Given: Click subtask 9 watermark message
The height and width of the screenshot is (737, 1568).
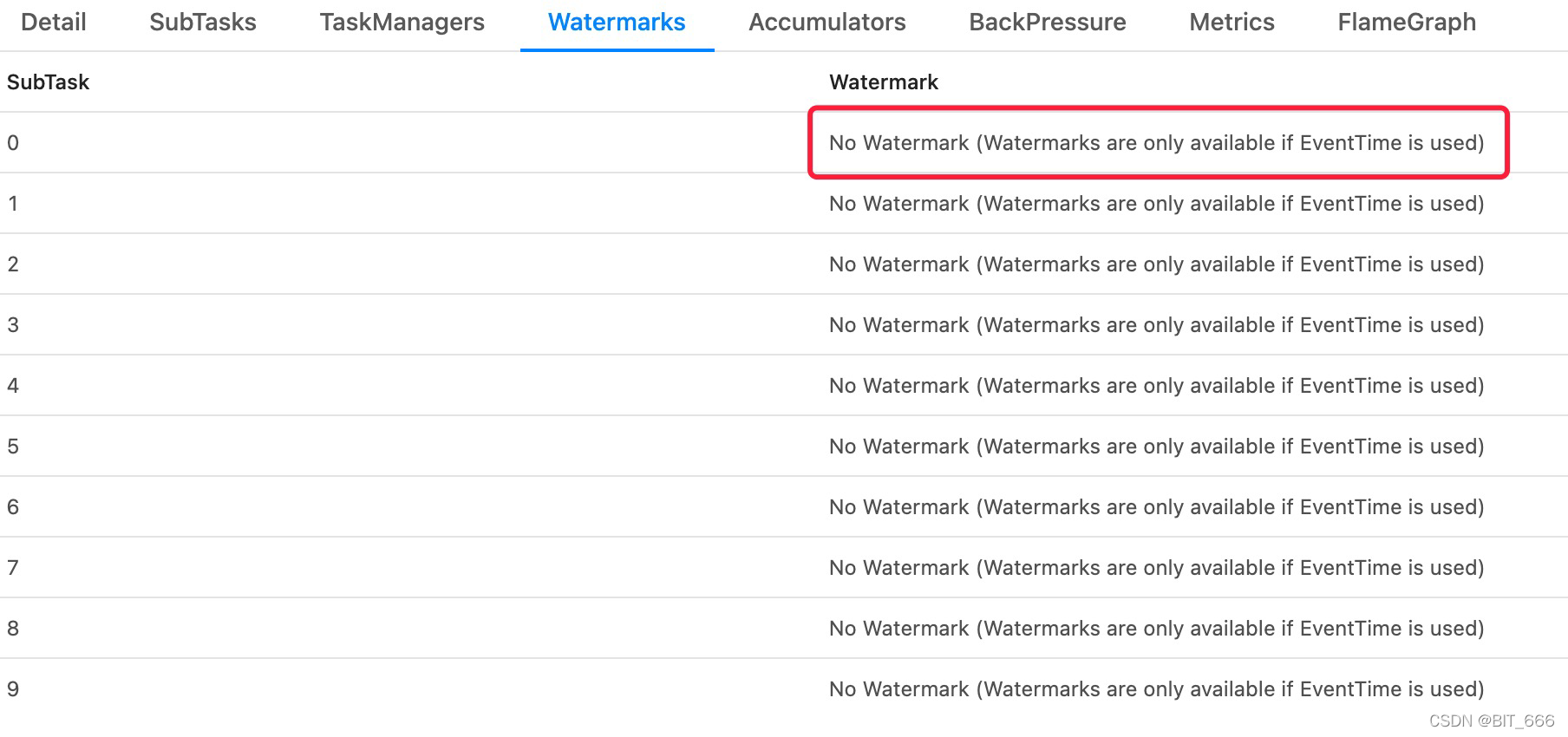Looking at the screenshot, I should (x=1156, y=689).
